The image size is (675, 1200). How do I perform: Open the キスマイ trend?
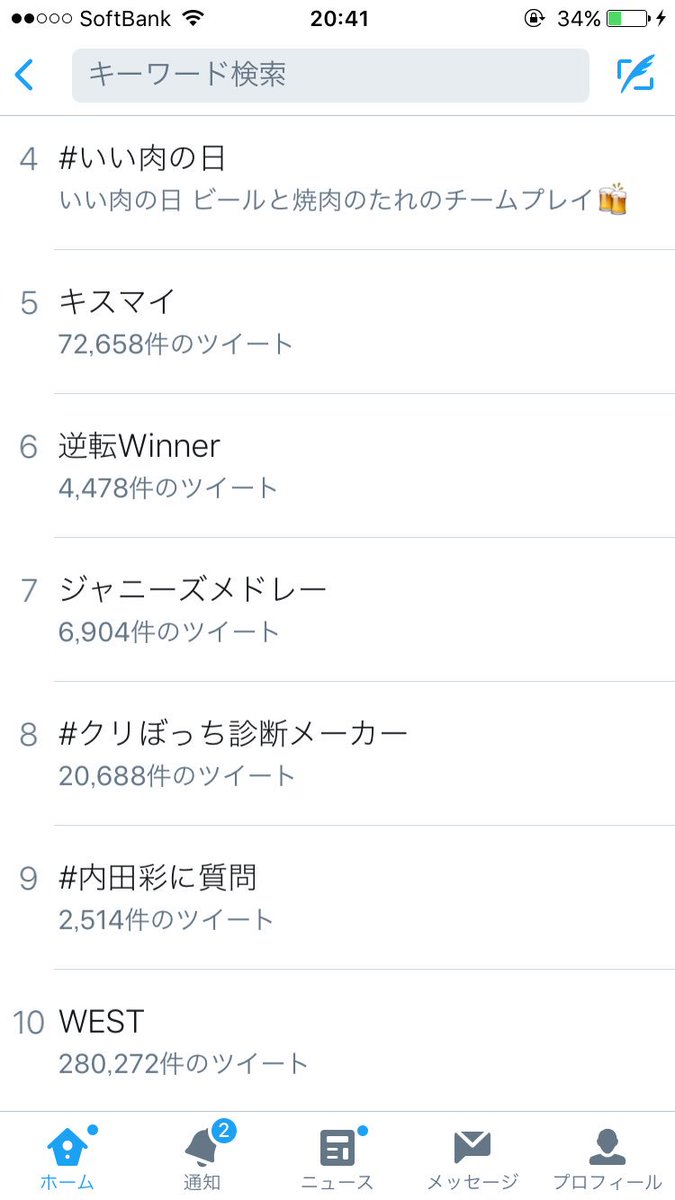340,322
